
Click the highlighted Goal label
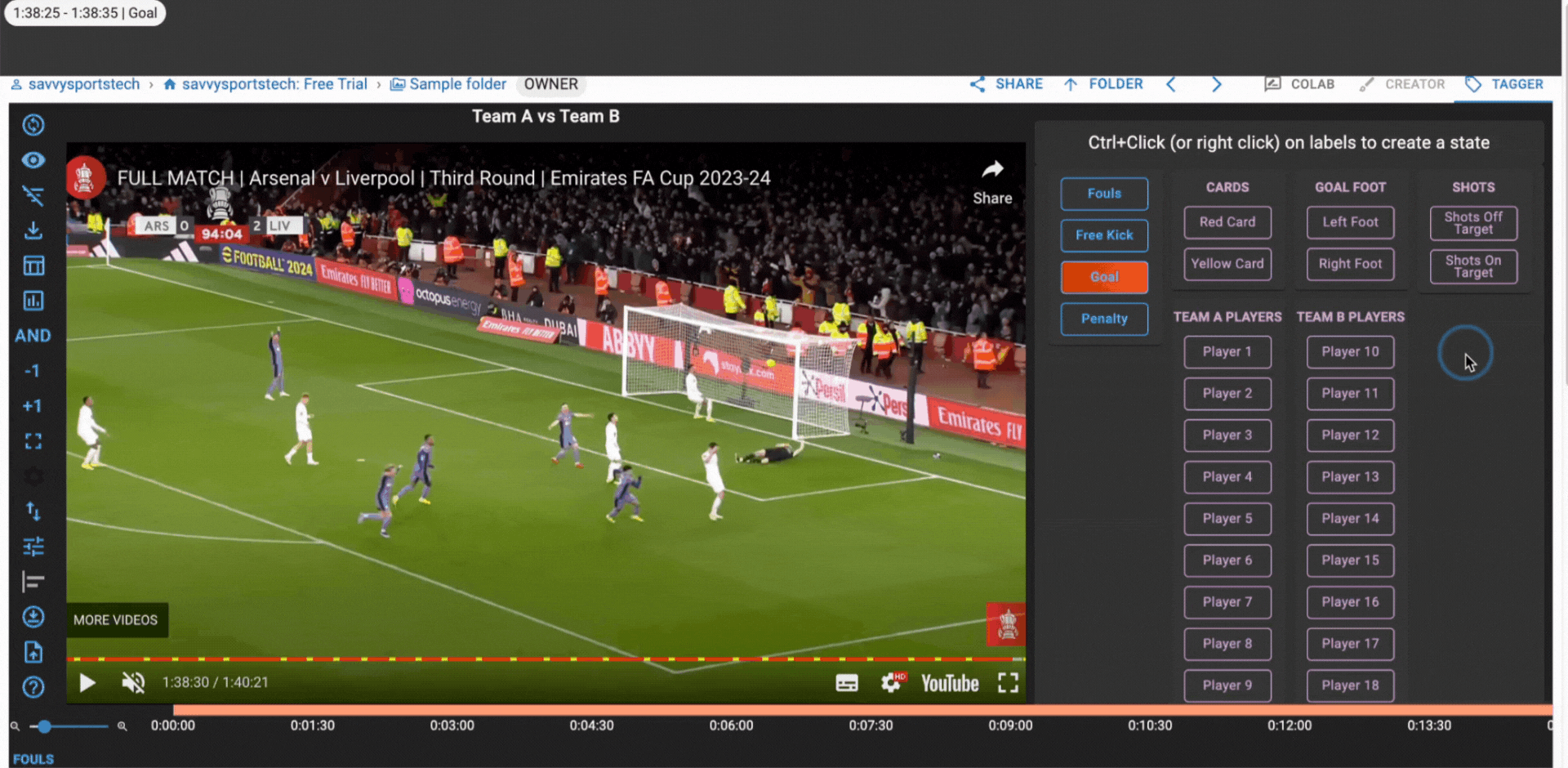pyautogui.click(x=1104, y=277)
